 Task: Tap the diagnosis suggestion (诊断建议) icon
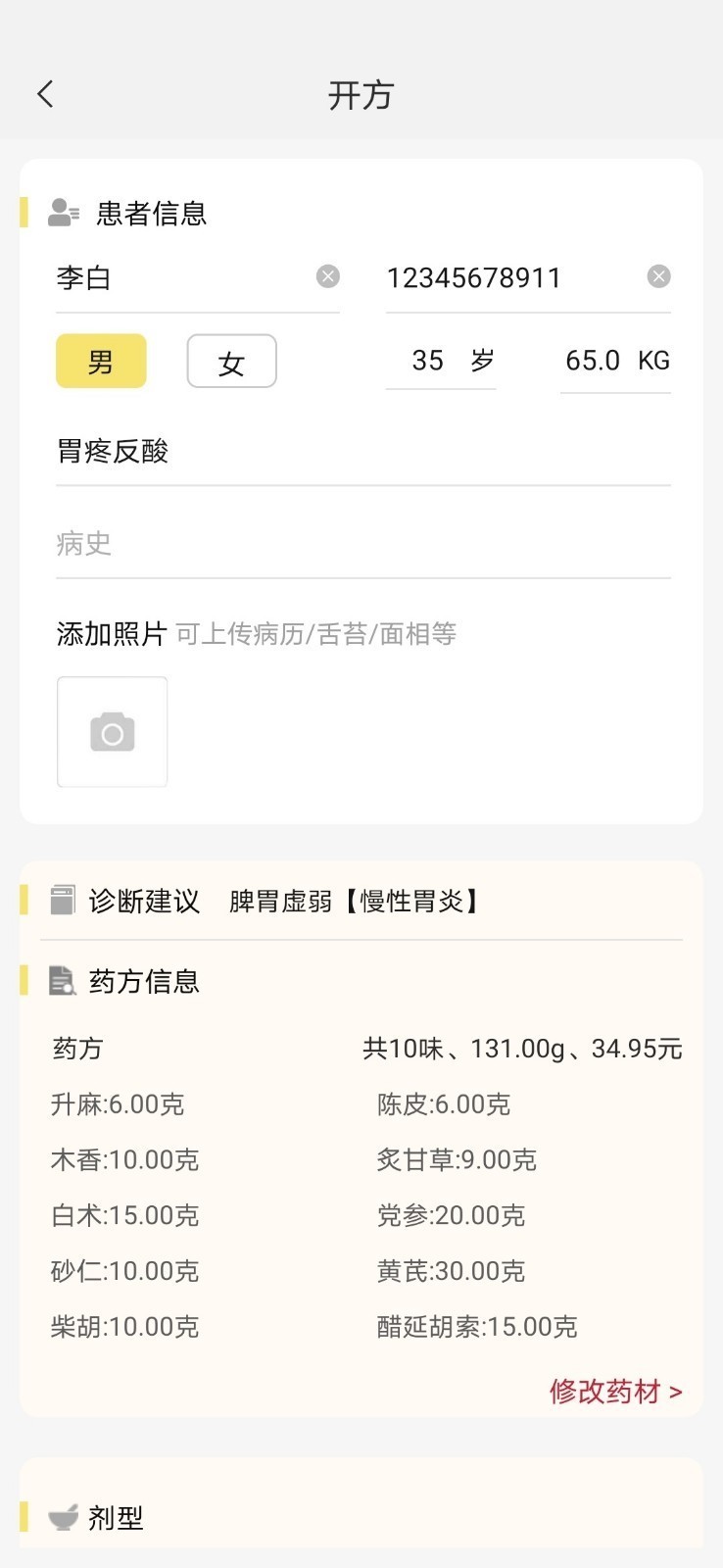point(63,901)
